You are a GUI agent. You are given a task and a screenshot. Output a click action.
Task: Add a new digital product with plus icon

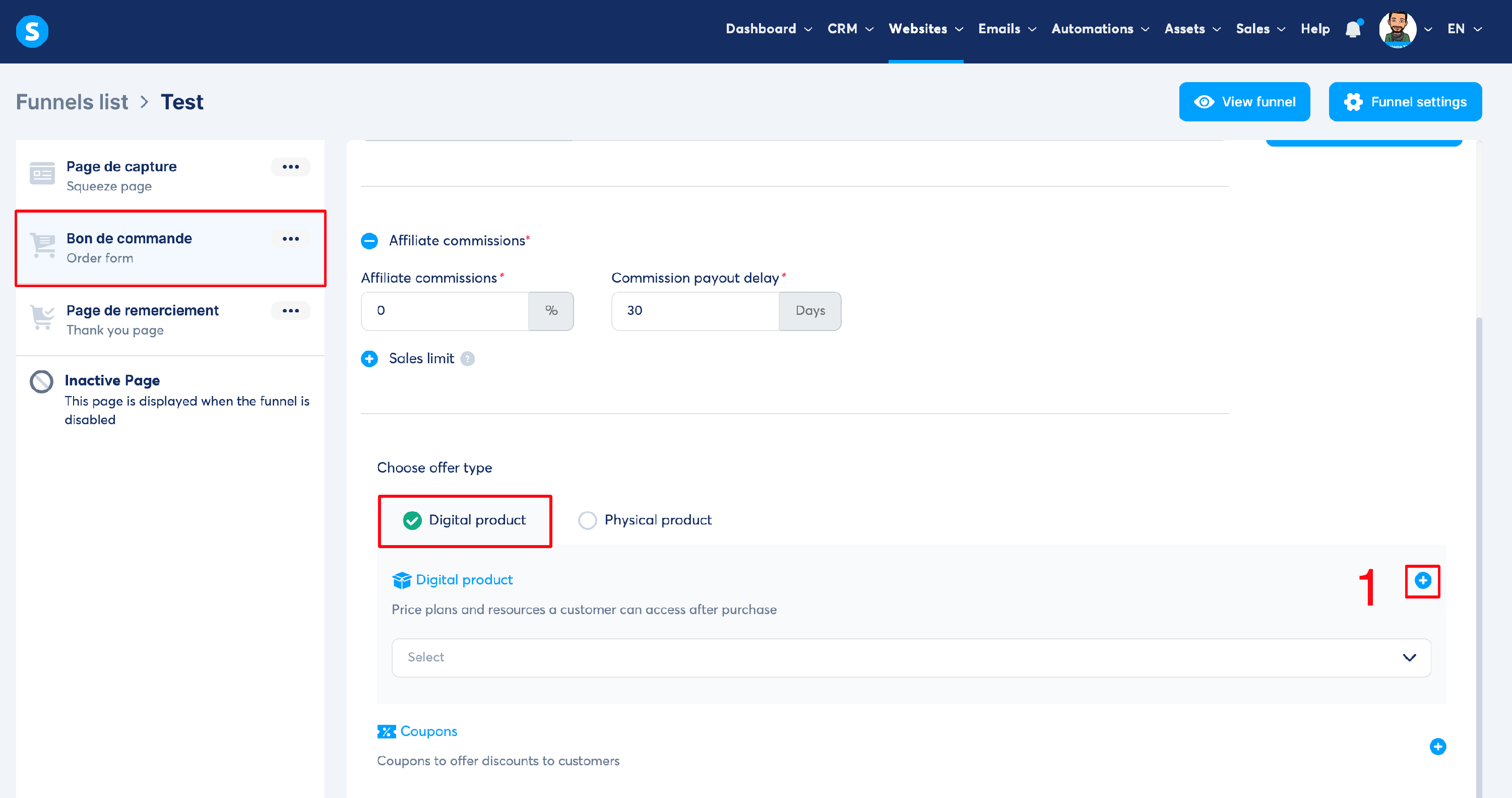[x=1422, y=580]
